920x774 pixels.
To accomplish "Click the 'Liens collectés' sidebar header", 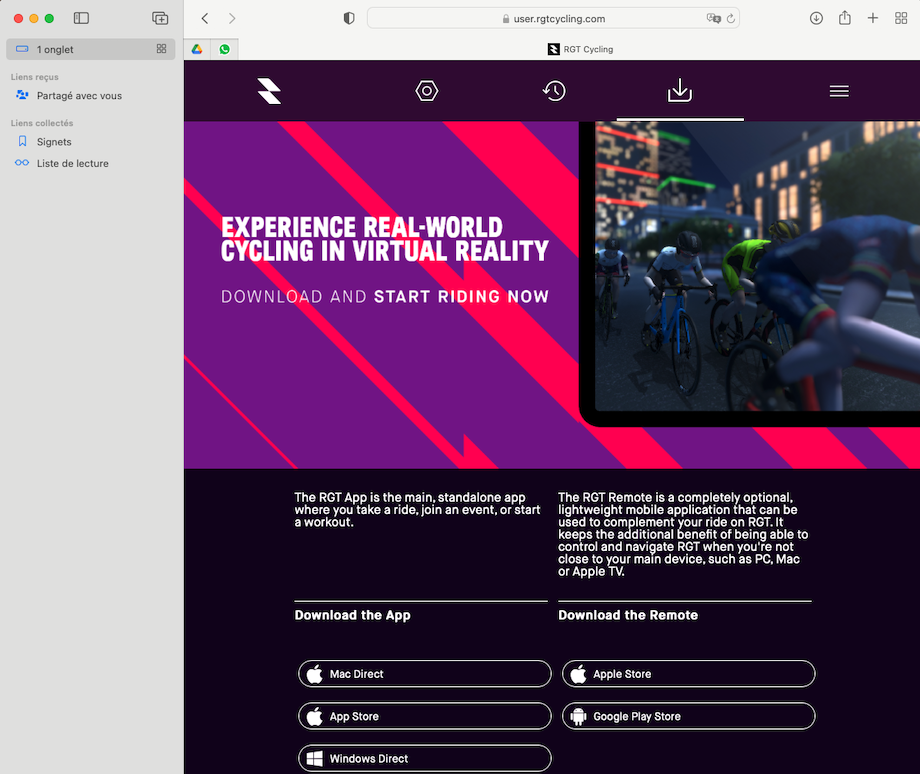I will tap(42, 123).
